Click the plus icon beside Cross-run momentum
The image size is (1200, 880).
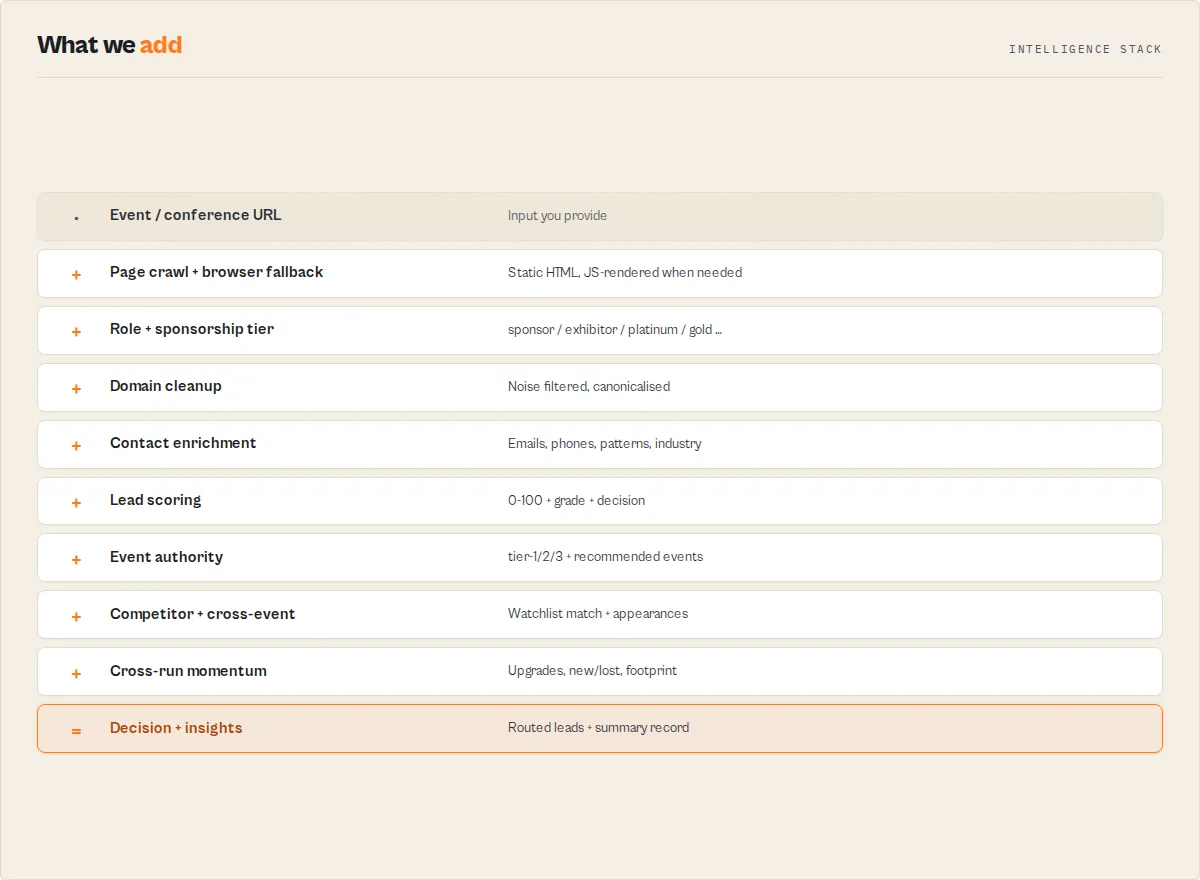(76, 673)
